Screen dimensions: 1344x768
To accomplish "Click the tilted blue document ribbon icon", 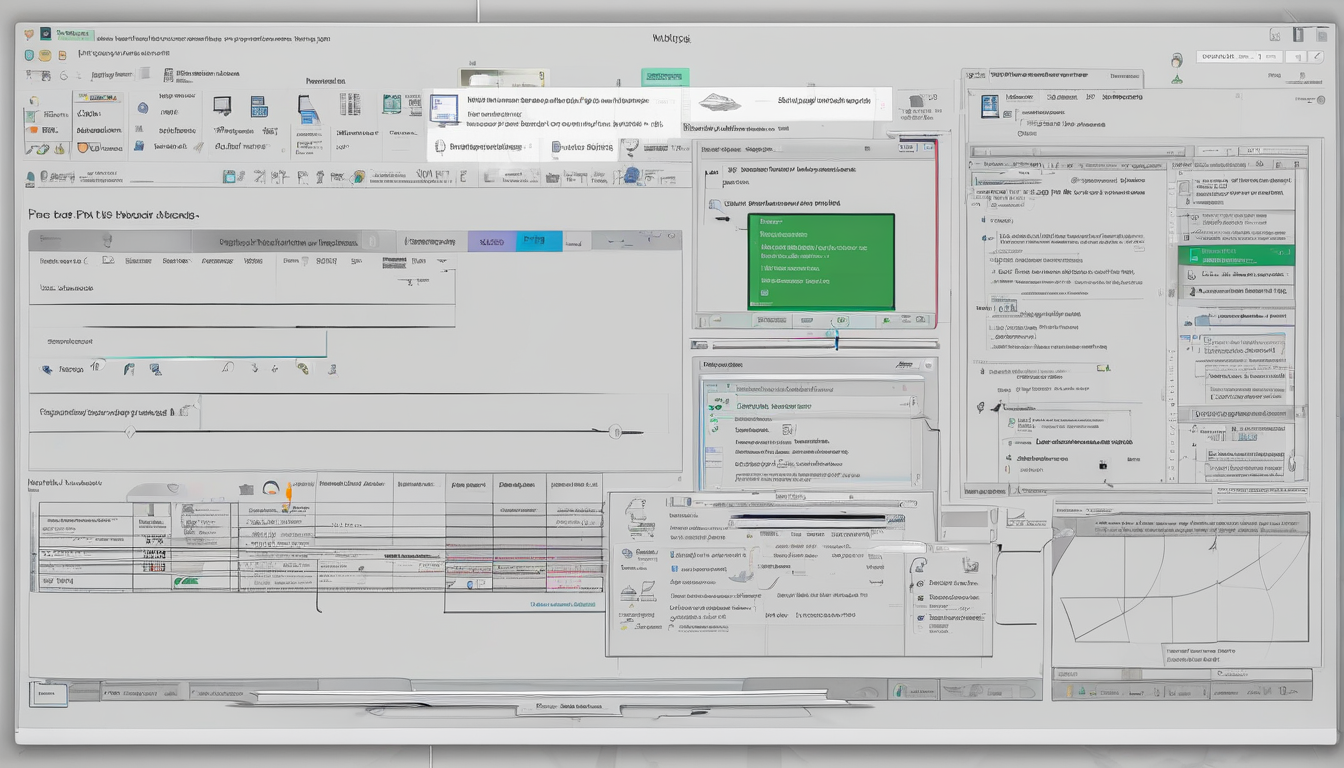I will 307,109.
